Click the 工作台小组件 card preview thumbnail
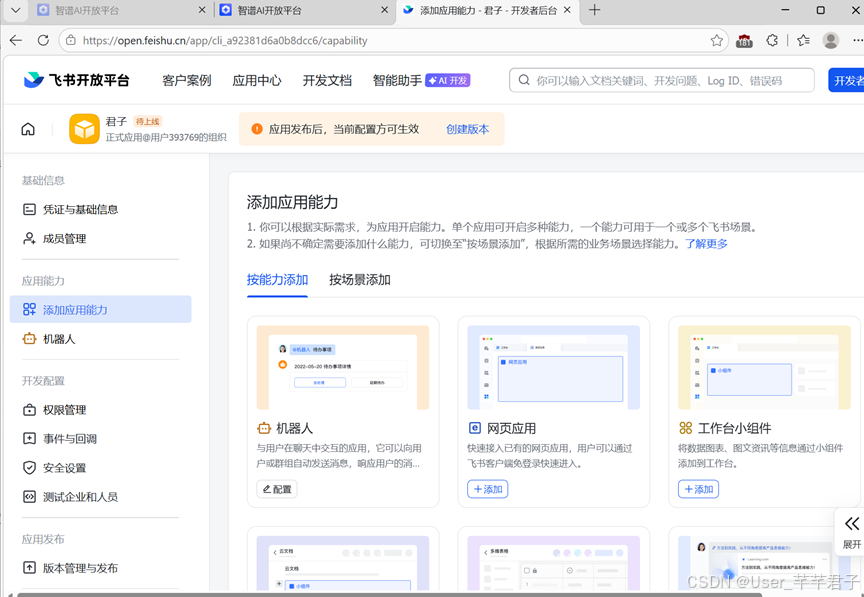This screenshot has height=597, width=864. click(x=764, y=367)
